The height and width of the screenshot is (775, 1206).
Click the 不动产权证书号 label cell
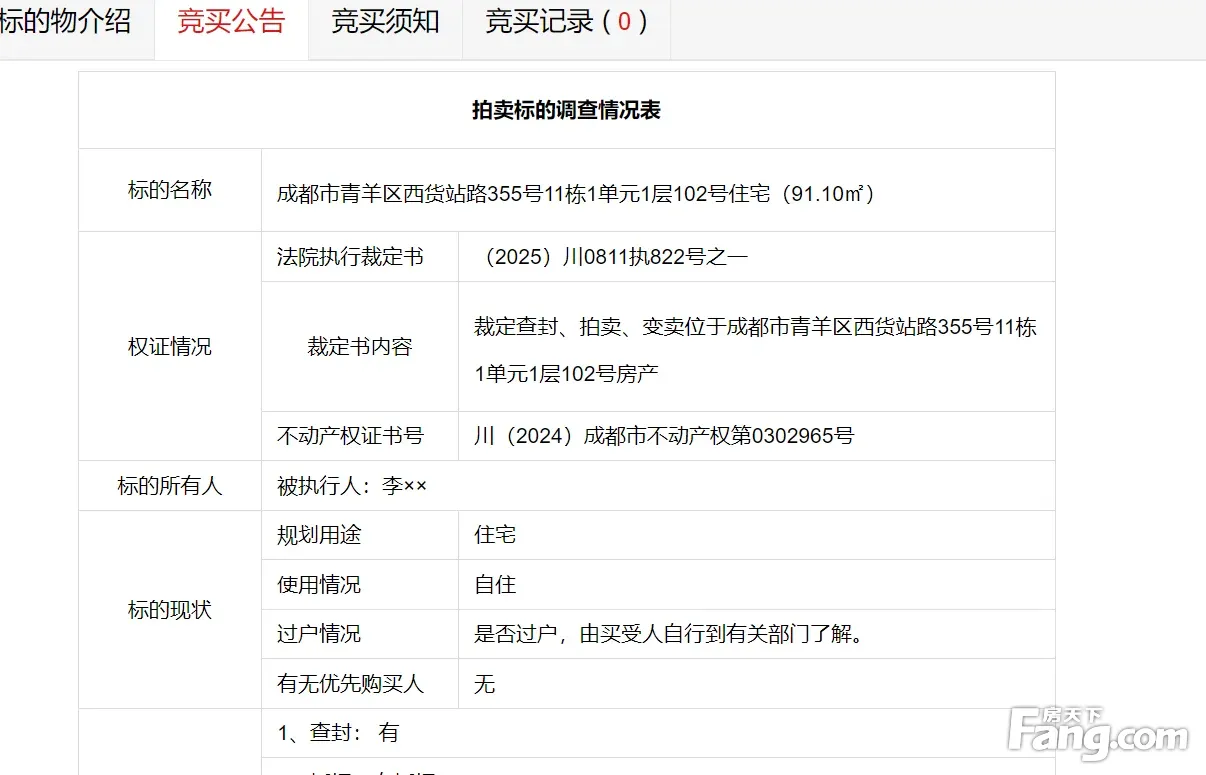(x=350, y=436)
